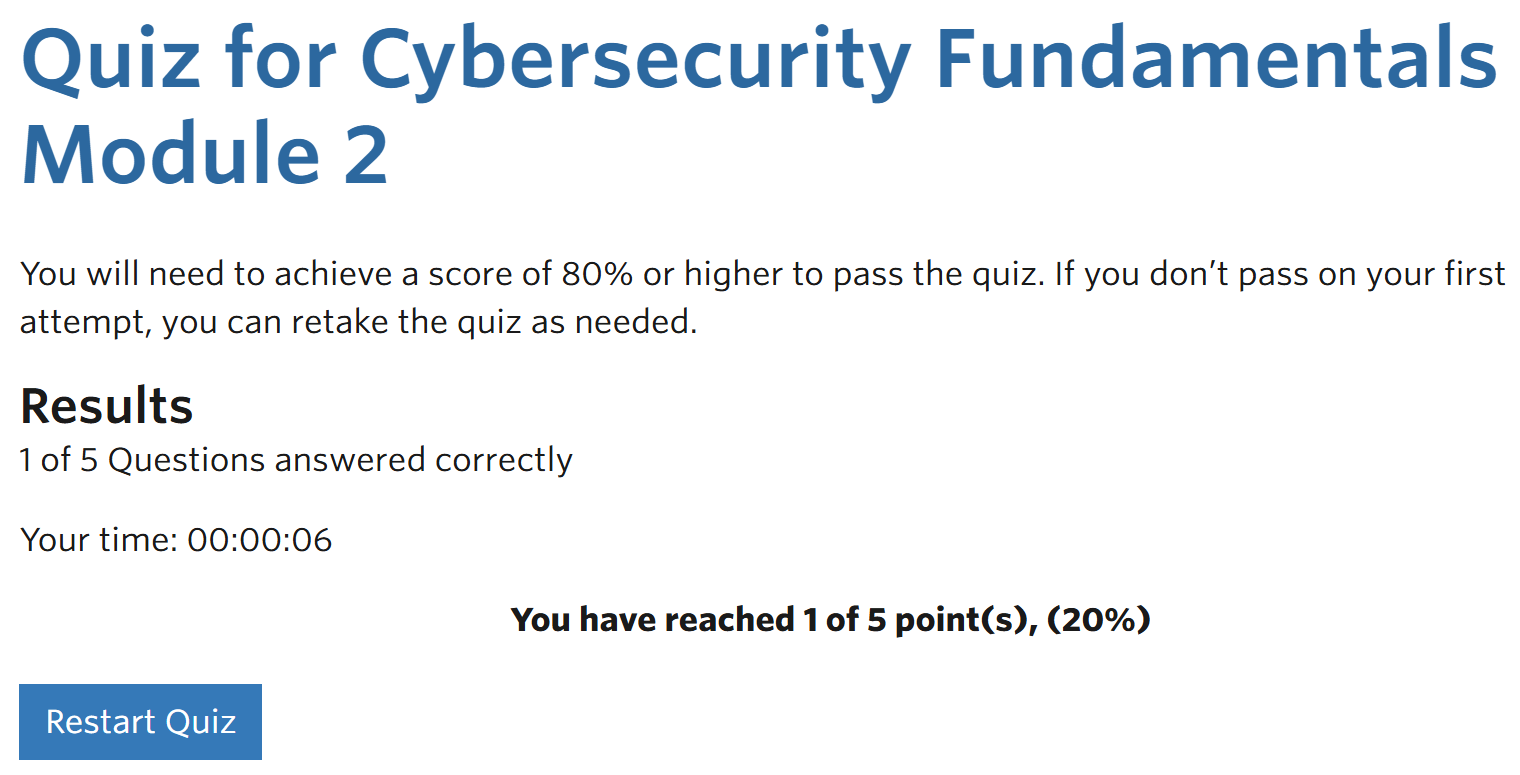Click the Restart Quiz button
1520x775 pixels.
coord(140,722)
